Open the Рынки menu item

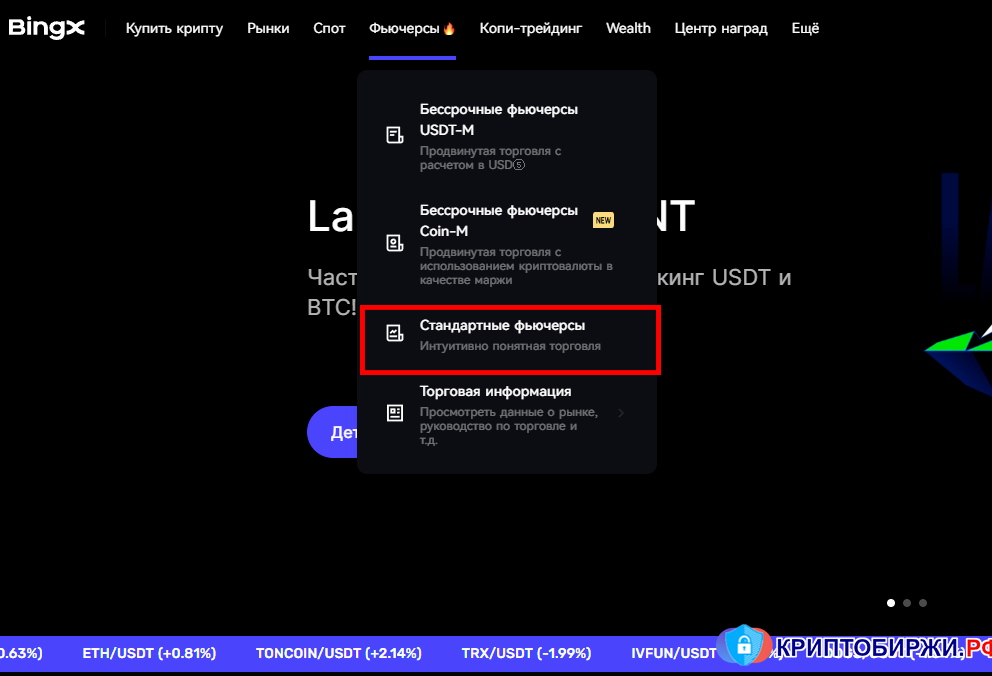coord(268,28)
